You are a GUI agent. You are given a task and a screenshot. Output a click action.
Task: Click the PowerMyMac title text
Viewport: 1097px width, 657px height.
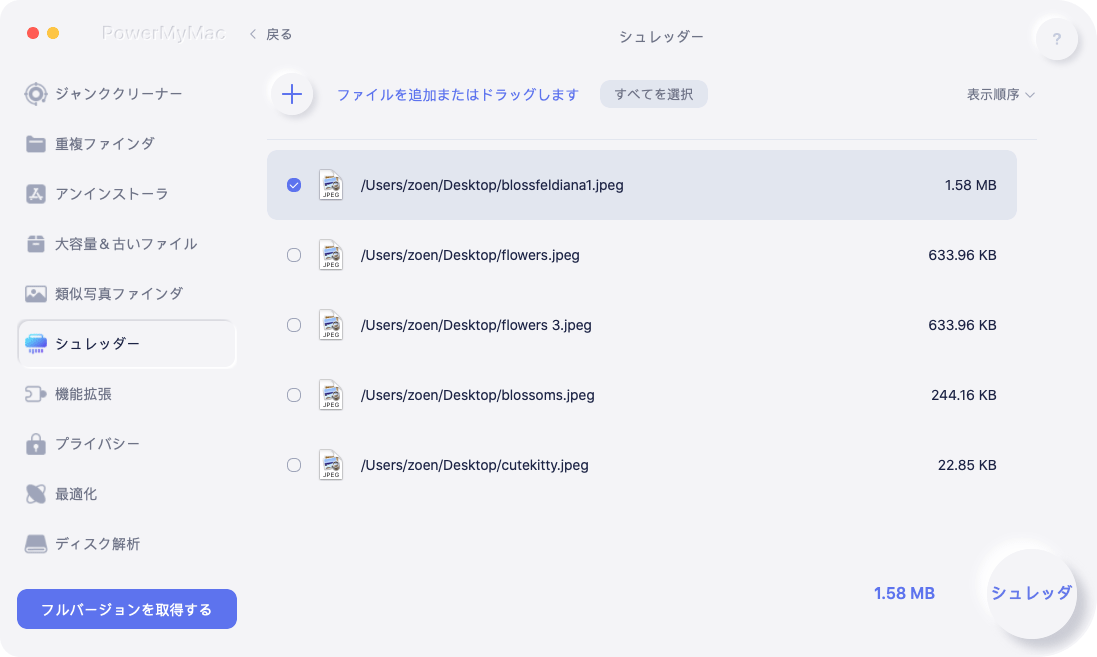(163, 33)
